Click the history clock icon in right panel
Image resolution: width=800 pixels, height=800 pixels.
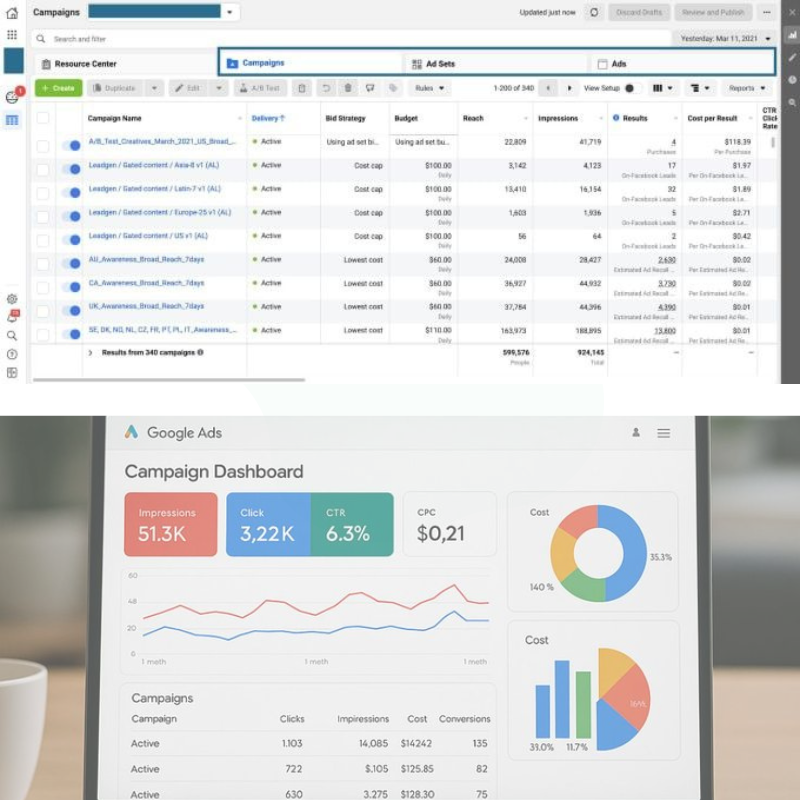tap(792, 80)
